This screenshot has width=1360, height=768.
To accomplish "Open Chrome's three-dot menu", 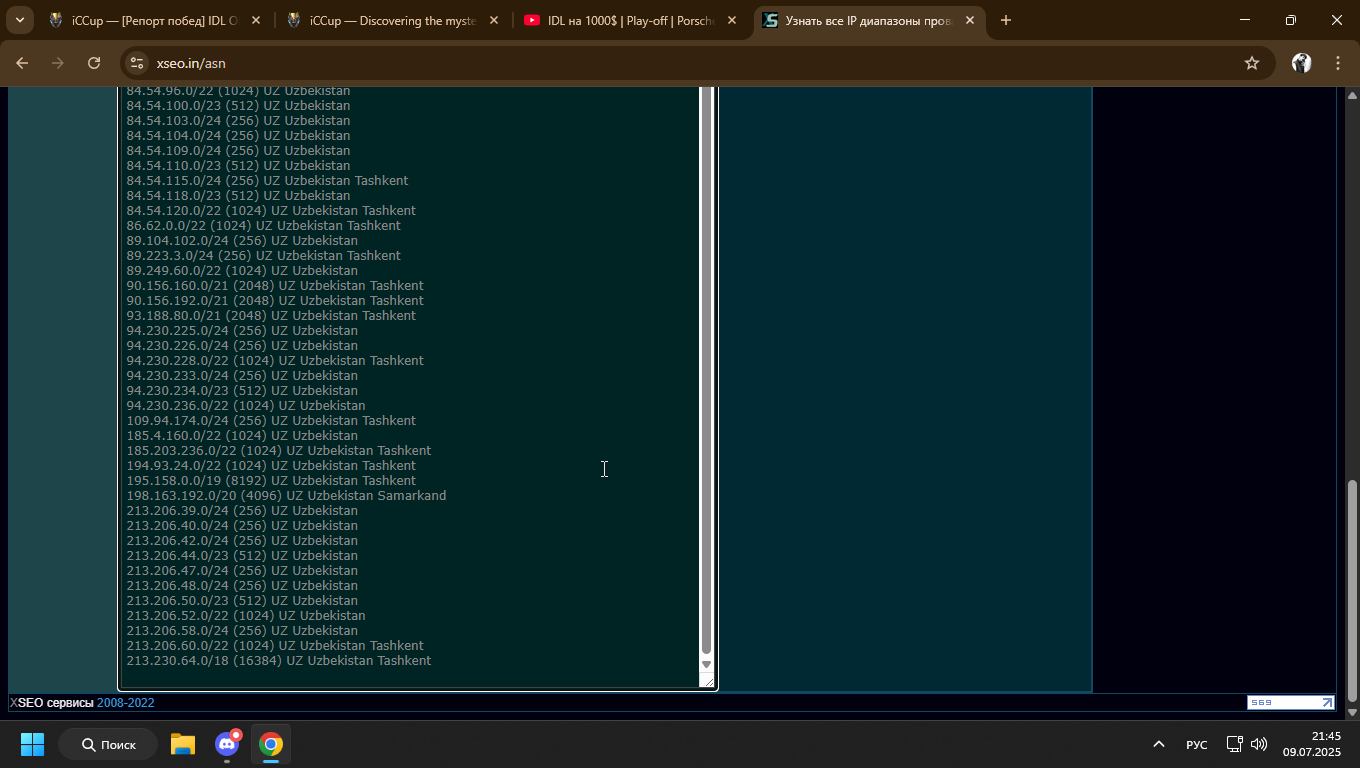I will pyautogui.click(x=1338, y=63).
